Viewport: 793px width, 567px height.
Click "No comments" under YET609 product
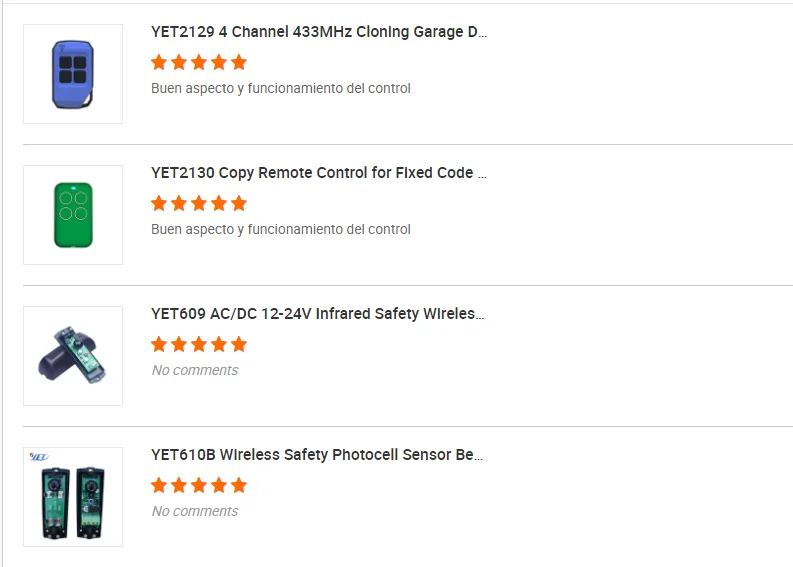[x=195, y=370]
